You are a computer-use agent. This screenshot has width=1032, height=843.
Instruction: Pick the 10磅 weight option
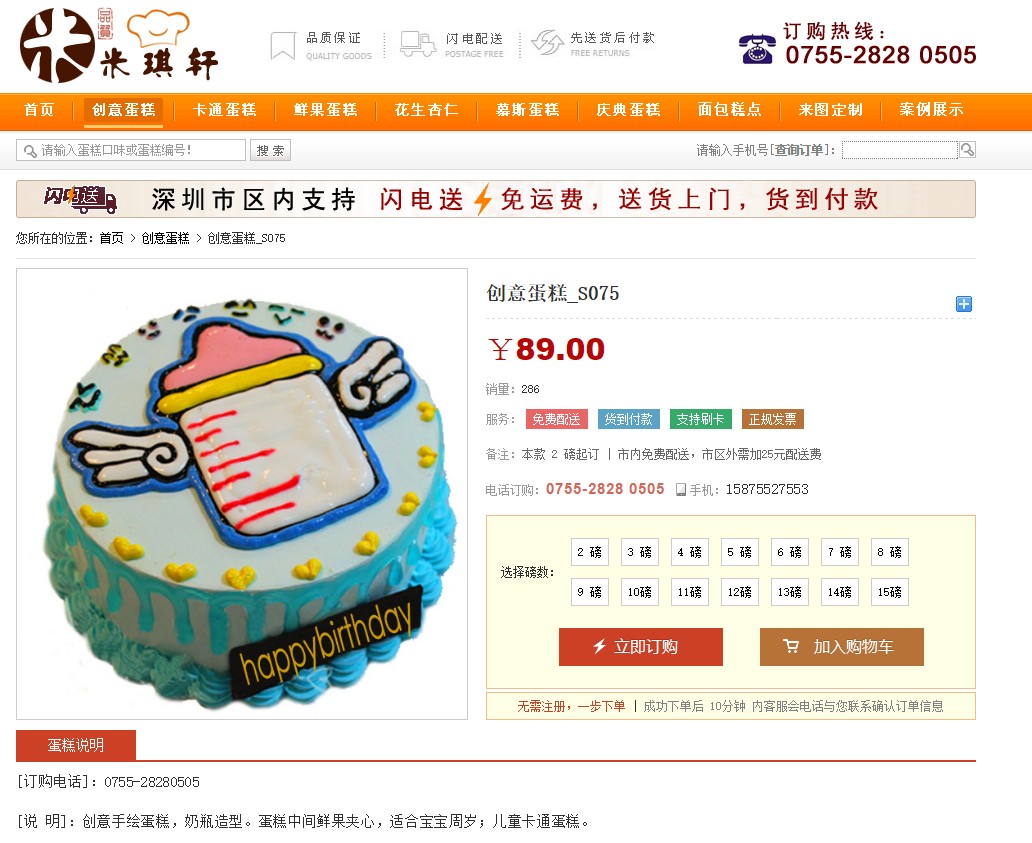(639, 592)
